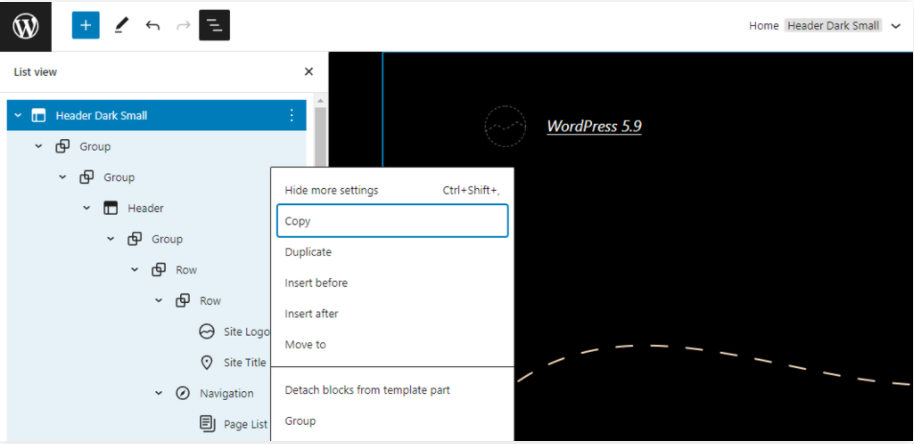Image resolution: width=914 pixels, height=444 pixels.
Task: Toggle the List view button
Action: click(x=214, y=25)
